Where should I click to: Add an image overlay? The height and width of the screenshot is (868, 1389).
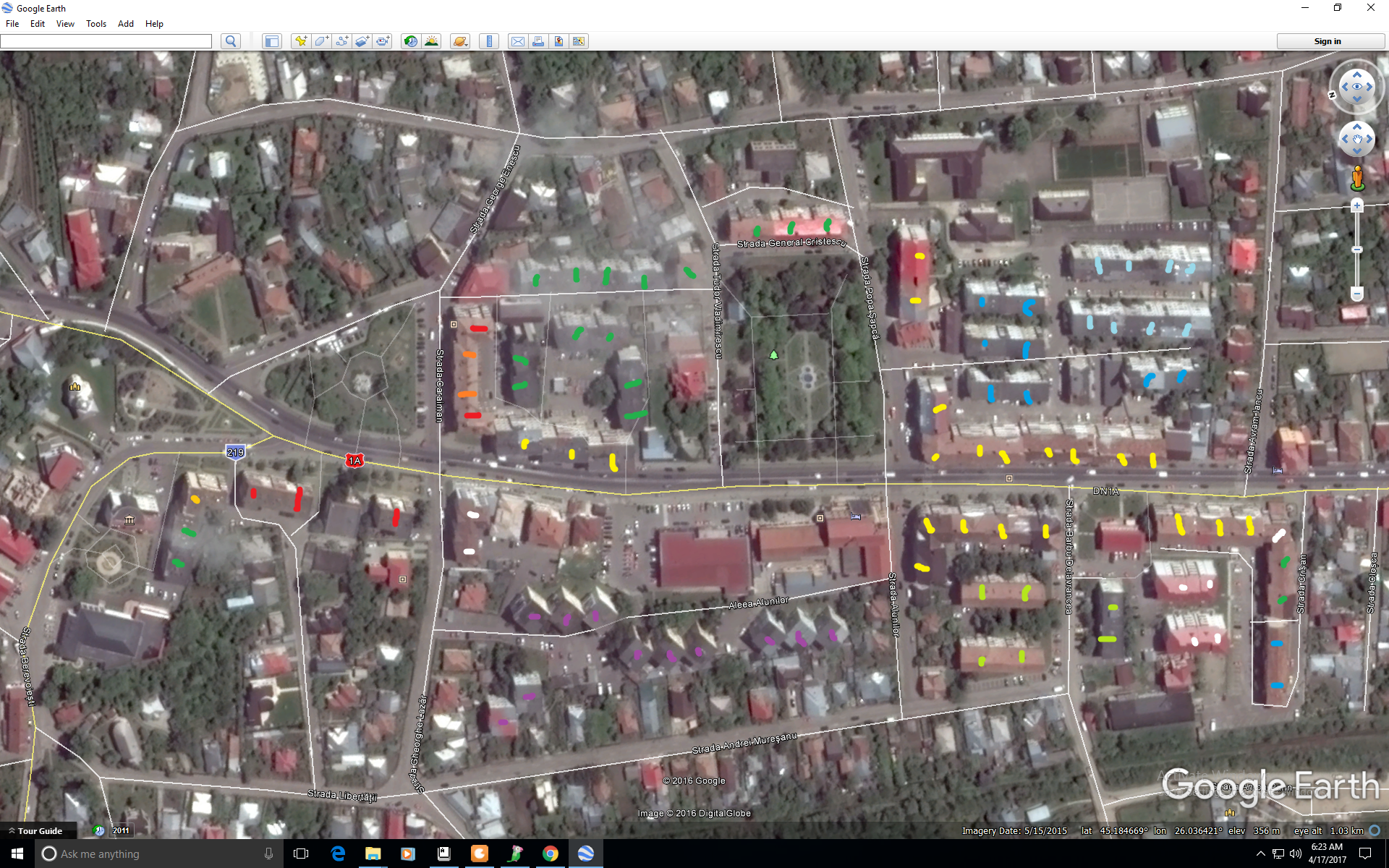(x=362, y=41)
